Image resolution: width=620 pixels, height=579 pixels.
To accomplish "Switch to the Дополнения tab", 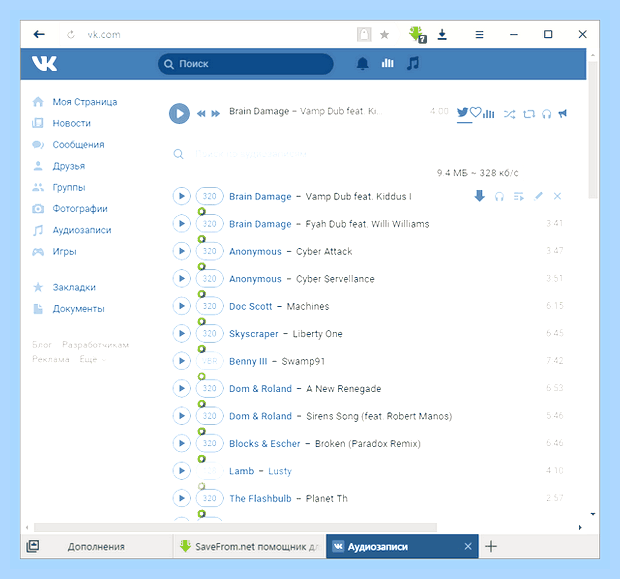I will point(96,547).
